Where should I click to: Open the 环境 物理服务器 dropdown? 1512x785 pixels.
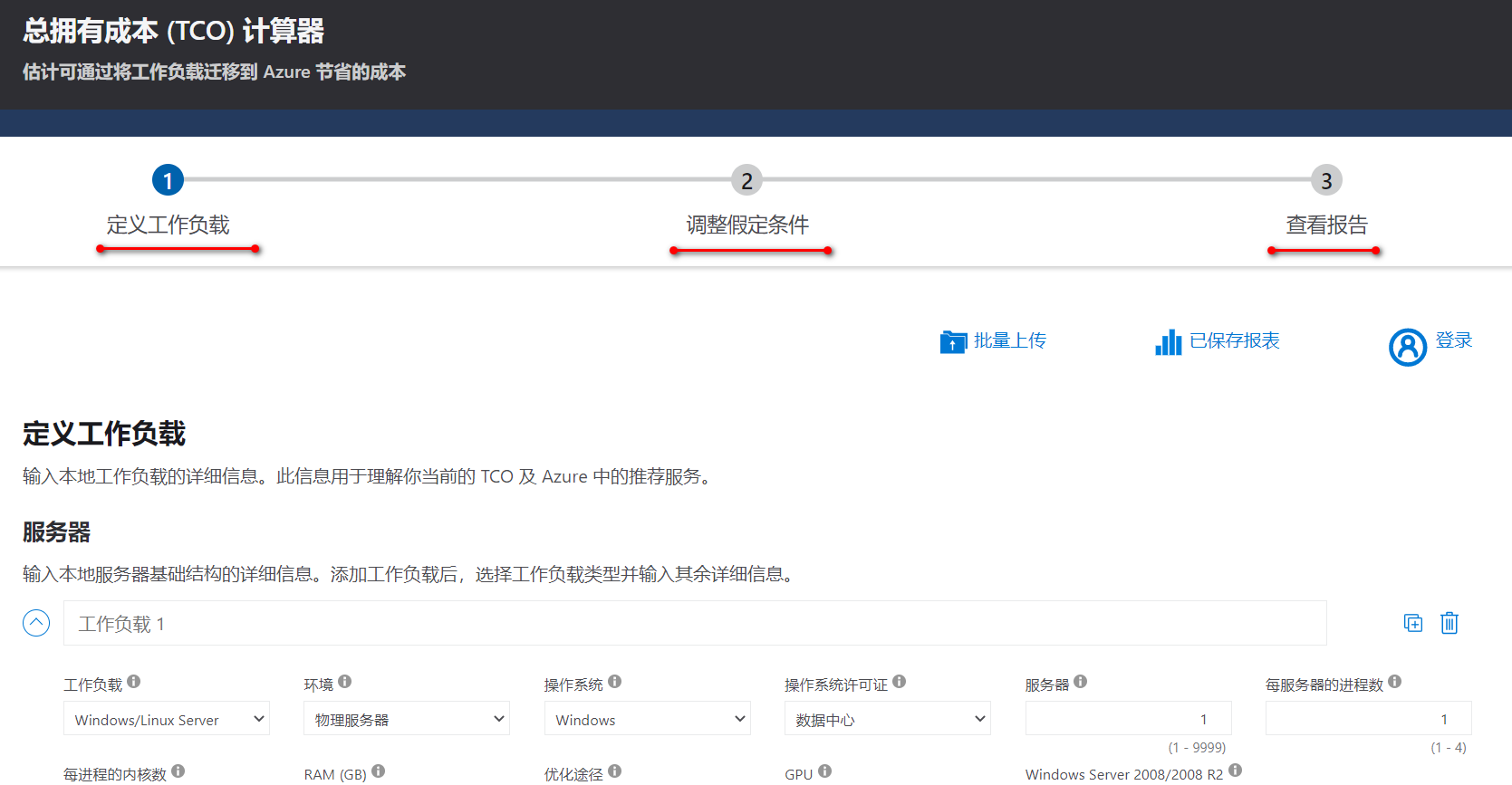(407, 719)
